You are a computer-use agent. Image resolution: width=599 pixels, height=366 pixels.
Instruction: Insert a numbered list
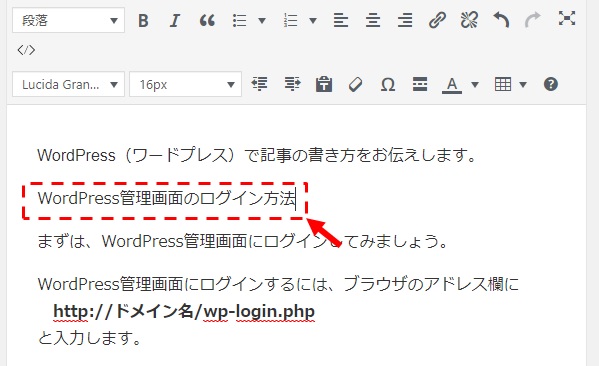click(291, 20)
